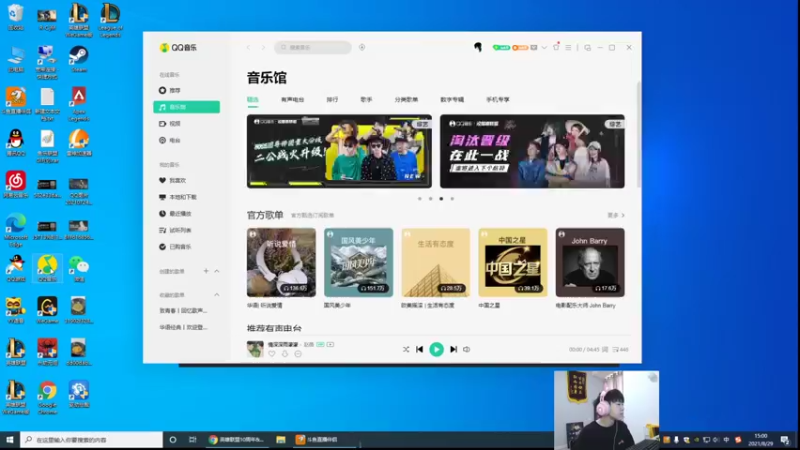The height and width of the screenshot is (450, 800).
Task: Open 本地和下载 in the sidebar
Action: pos(178,197)
